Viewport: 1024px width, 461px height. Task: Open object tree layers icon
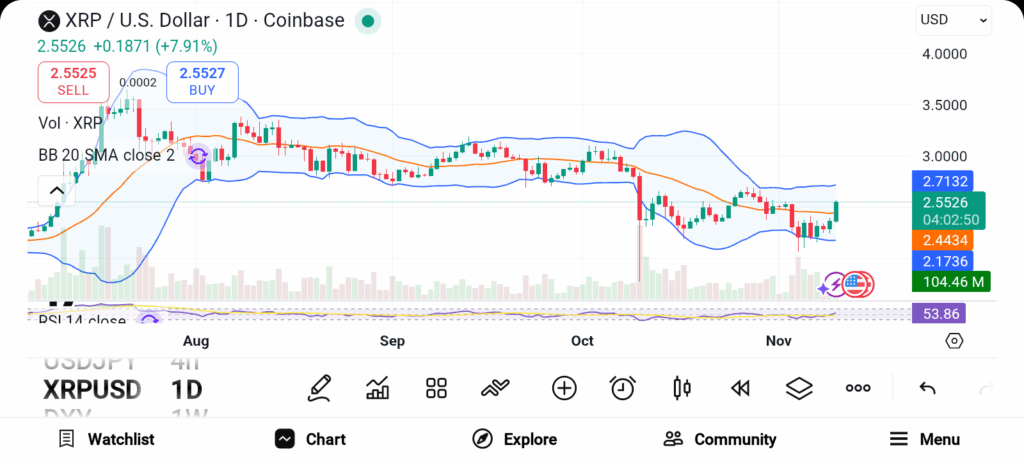[798, 388]
